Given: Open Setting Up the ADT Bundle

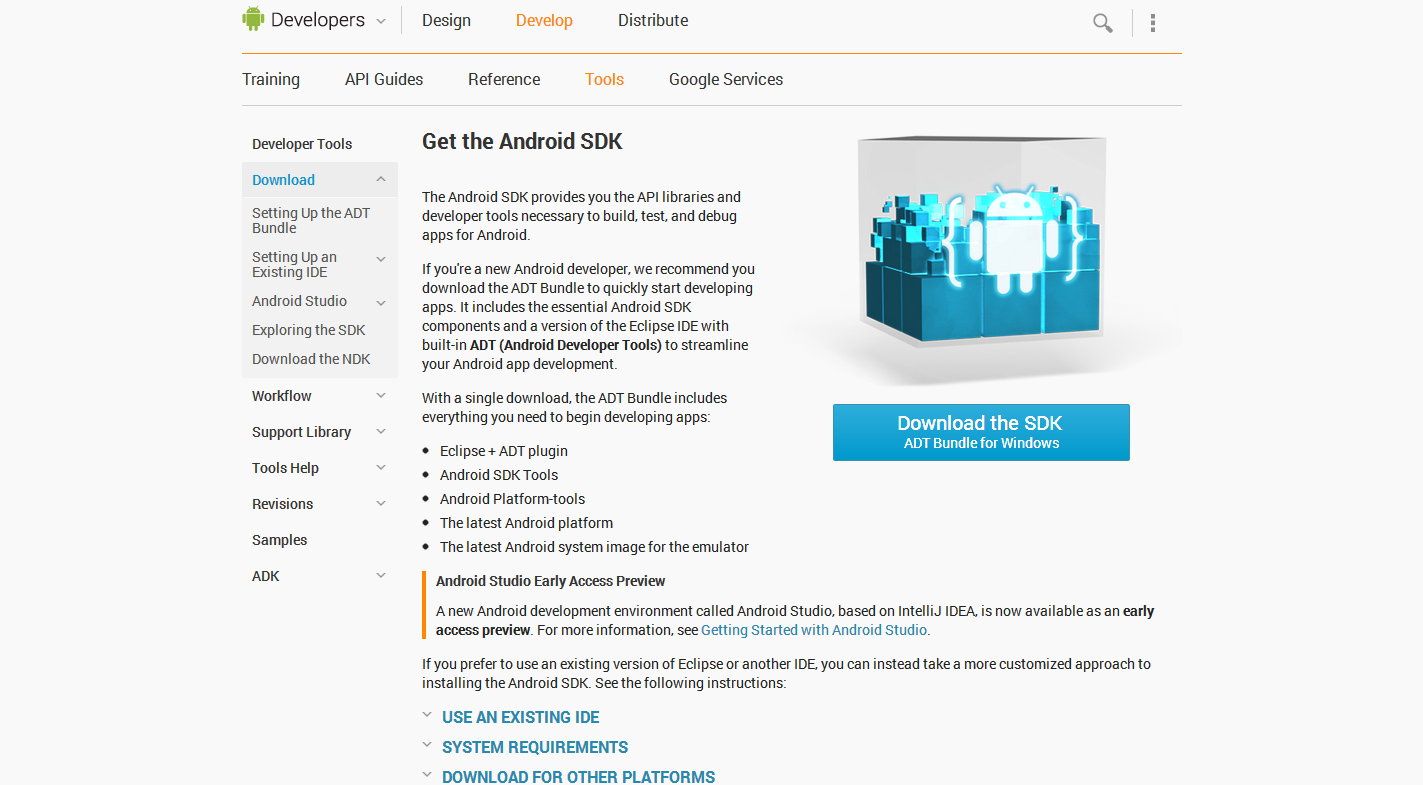Looking at the screenshot, I should [x=311, y=220].
